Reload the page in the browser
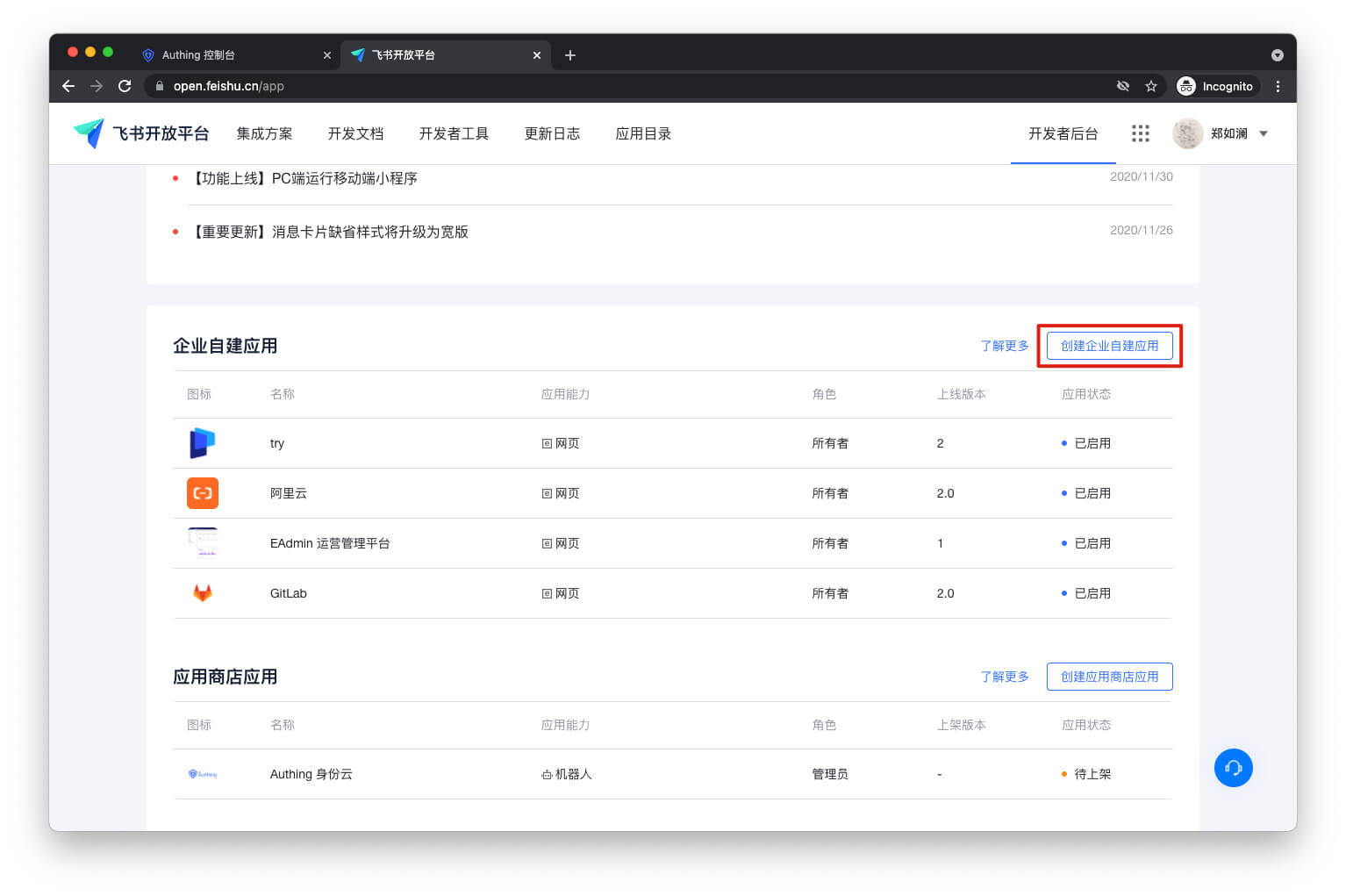The width and height of the screenshot is (1346, 896). (125, 86)
